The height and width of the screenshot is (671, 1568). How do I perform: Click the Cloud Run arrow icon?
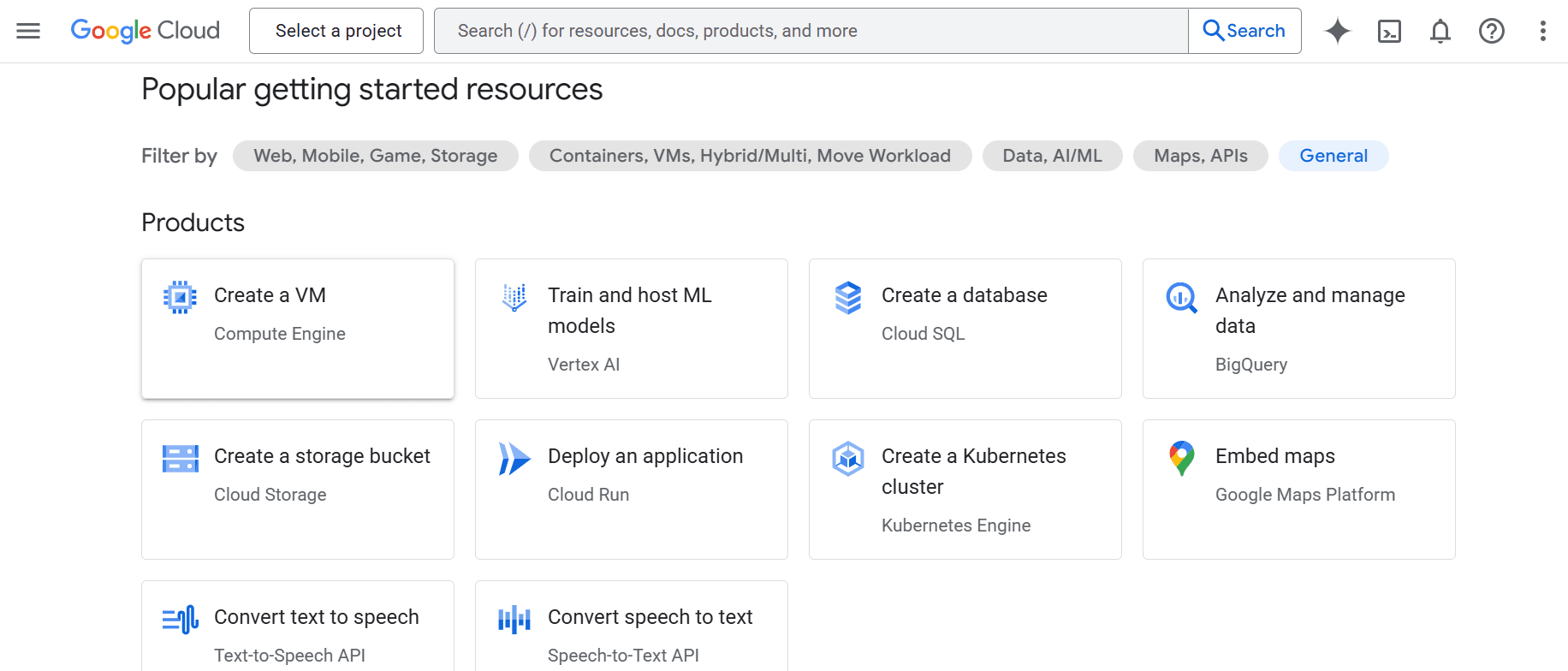514,459
